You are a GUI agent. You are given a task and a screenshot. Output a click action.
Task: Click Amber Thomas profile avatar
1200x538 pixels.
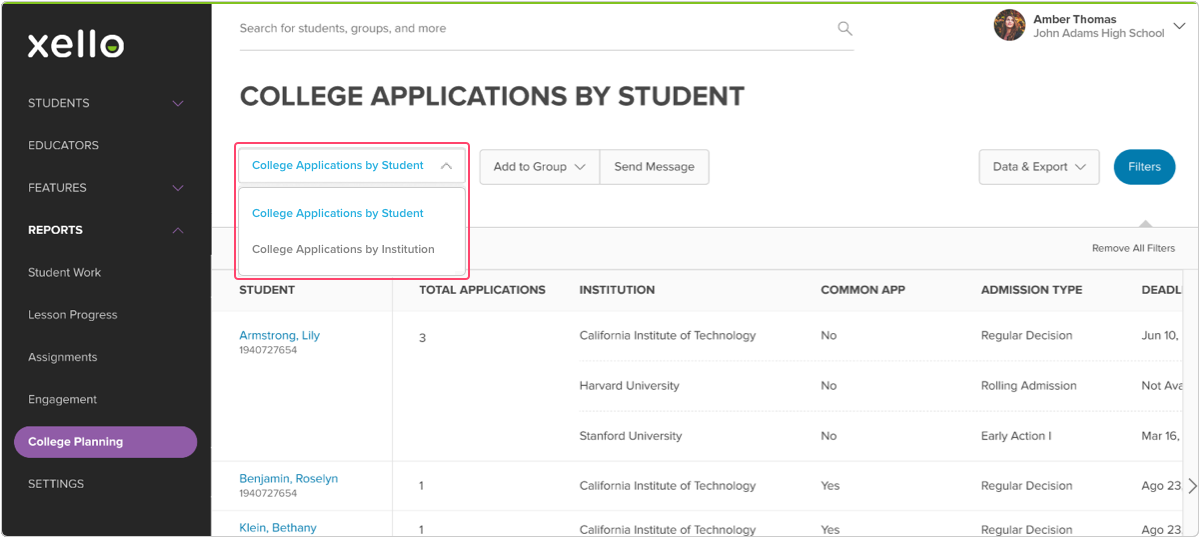(x=1009, y=26)
